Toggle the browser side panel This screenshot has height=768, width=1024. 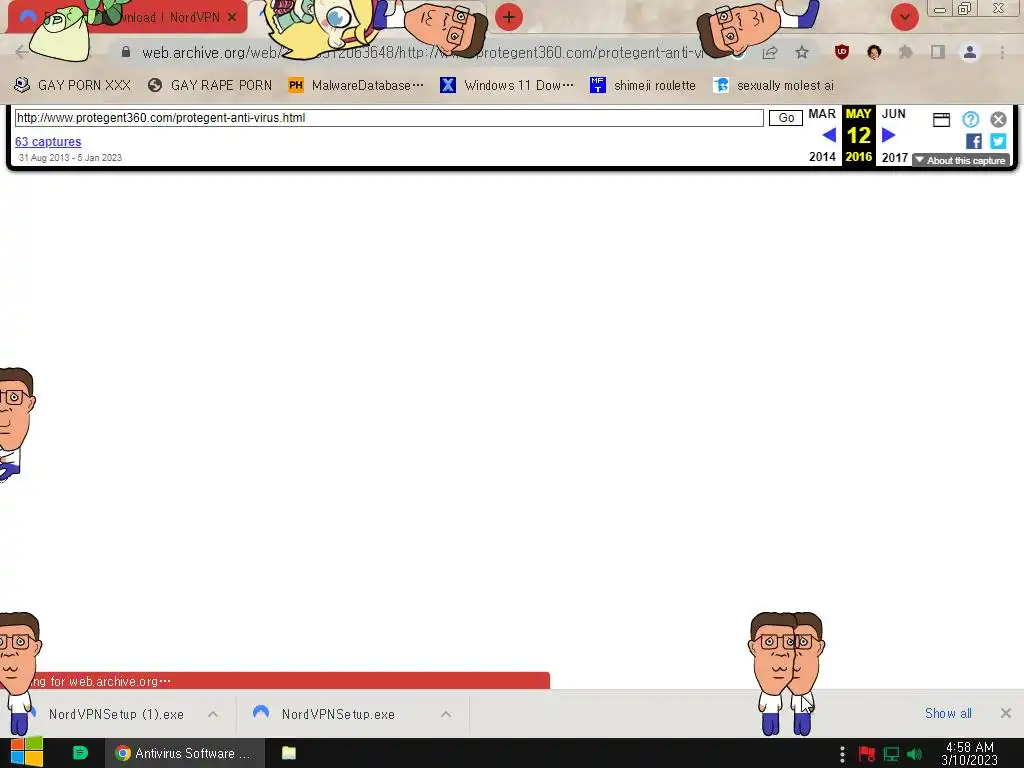[938, 52]
